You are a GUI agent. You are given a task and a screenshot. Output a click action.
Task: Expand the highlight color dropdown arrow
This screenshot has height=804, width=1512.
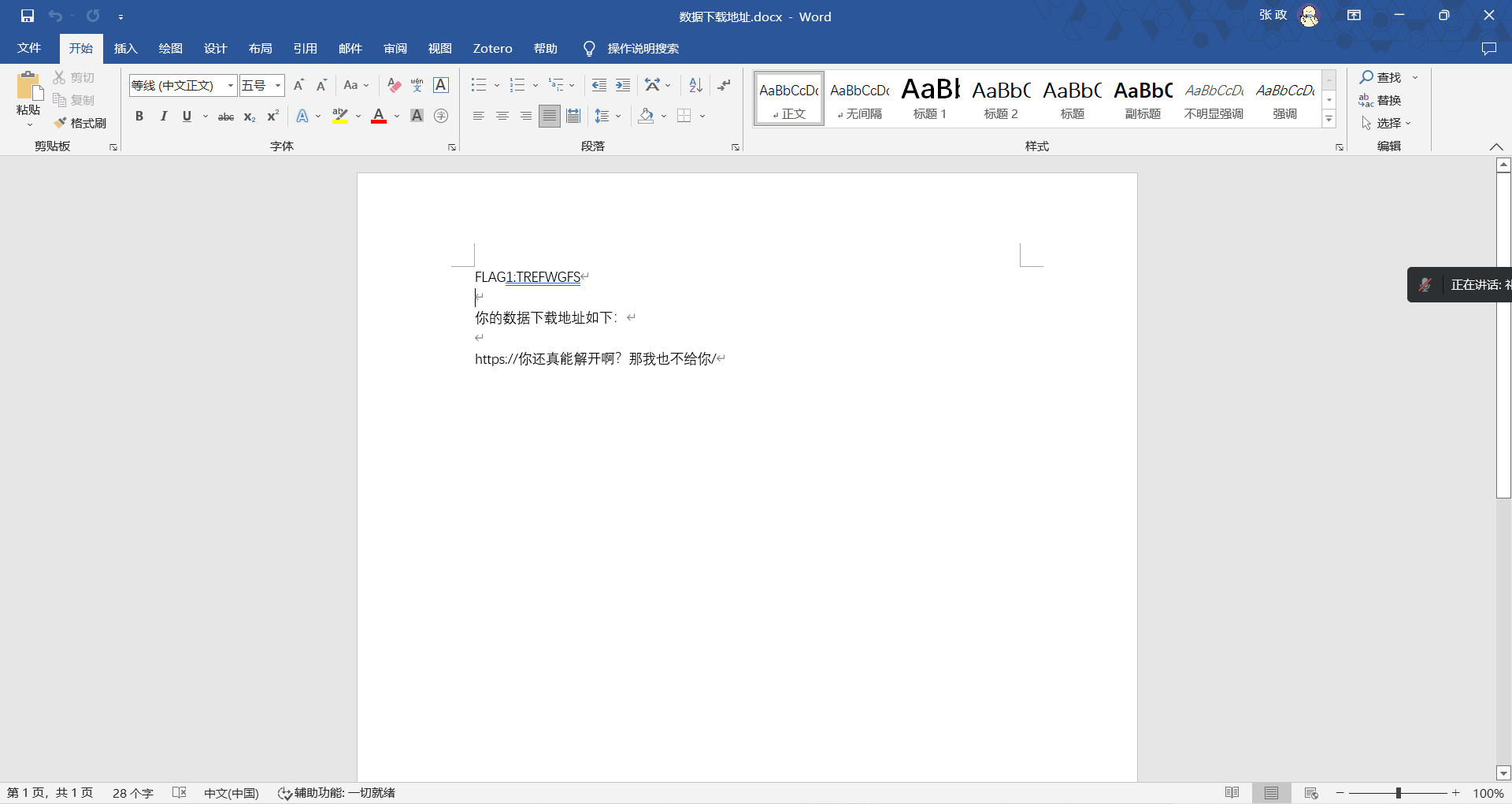point(358,116)
